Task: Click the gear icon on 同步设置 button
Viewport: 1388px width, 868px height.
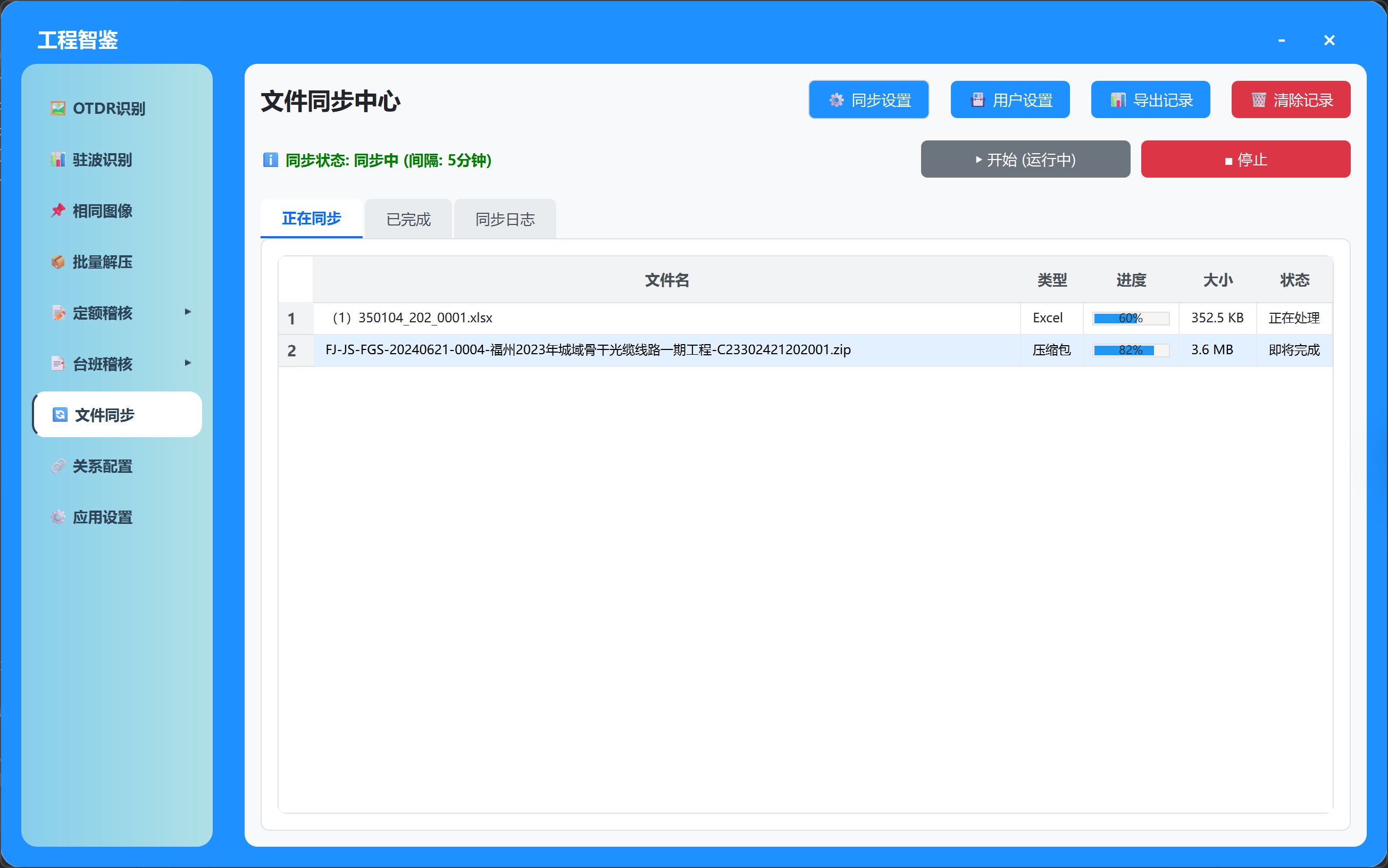Action: coord(837,100)
